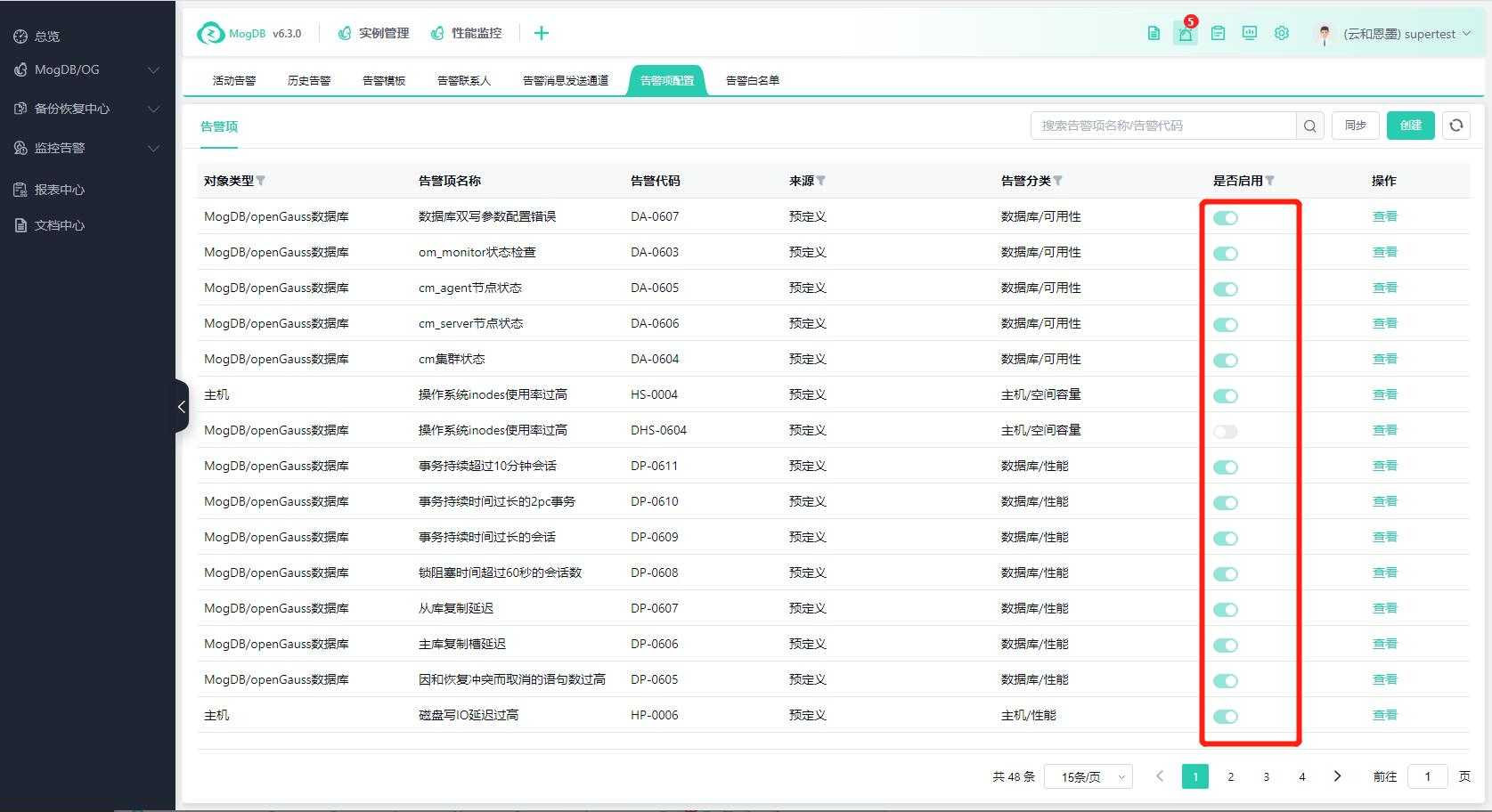Click the plus icon to add tab
Image resolution: width=1492 pixels, height=812 pixels.
pyautogui.click(x=542, y=33)
